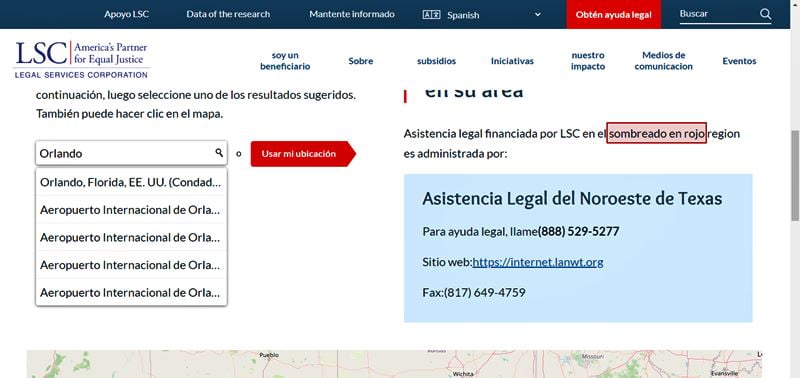Open the Sobre navigation menu
800x378 pixels.
pos(361,61)
